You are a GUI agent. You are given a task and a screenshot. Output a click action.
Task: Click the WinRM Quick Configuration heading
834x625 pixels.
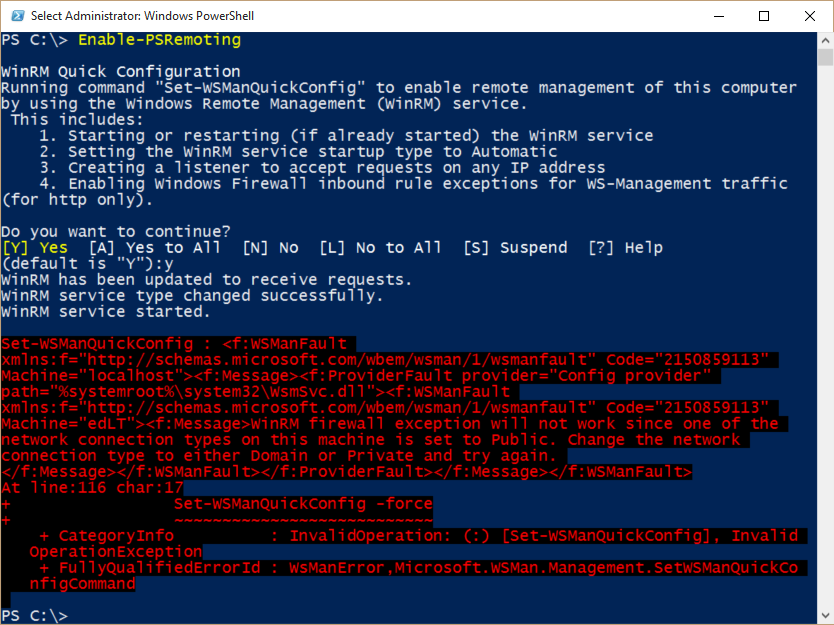click(x=121, y=72)
